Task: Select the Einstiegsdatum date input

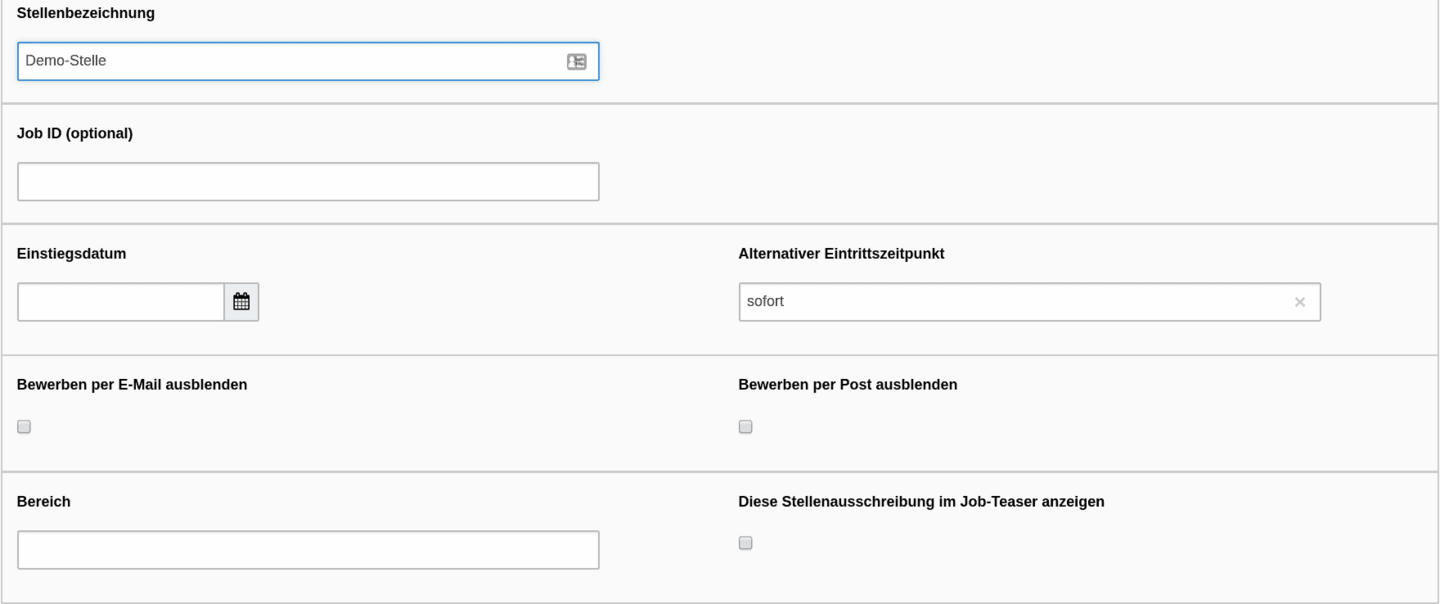Action: tap(121, 302)
